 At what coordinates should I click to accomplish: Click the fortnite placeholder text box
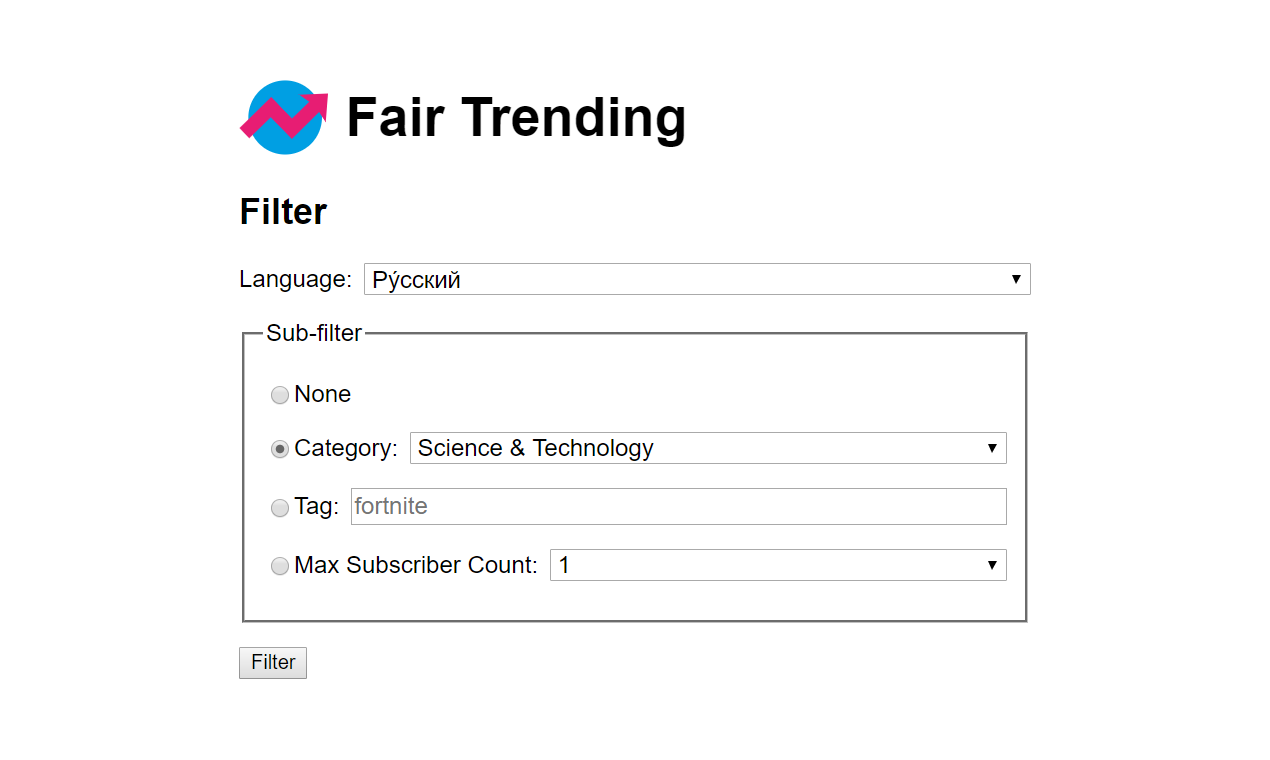point(678,506)
